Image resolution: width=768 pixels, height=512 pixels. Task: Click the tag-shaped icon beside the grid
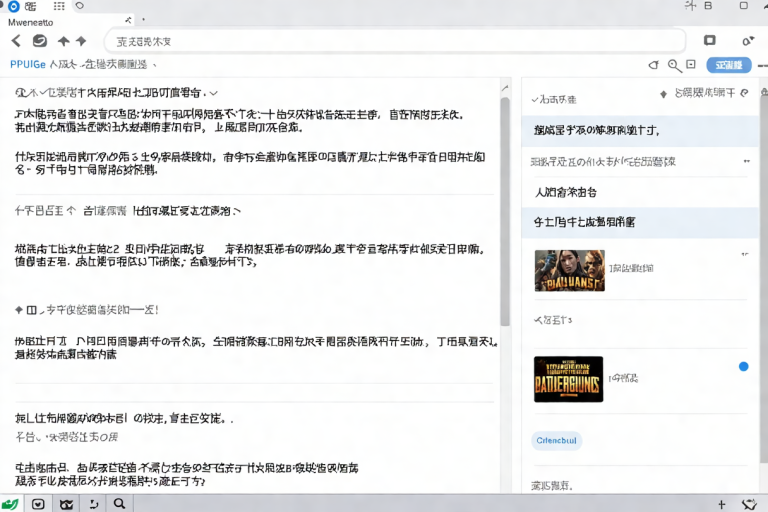80,6
